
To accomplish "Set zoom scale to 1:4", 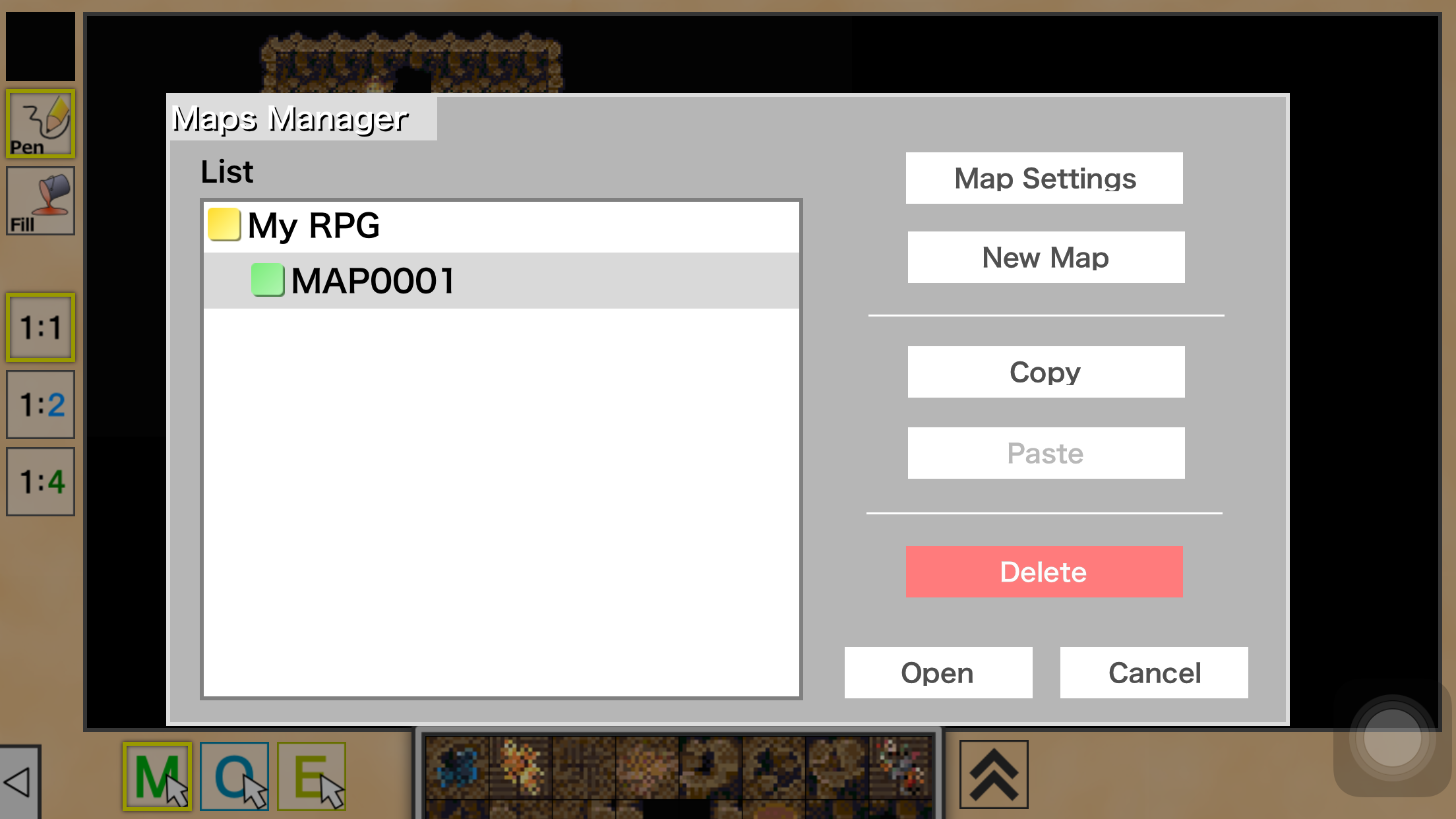I will pyautogui.click(x=40, y=481).
